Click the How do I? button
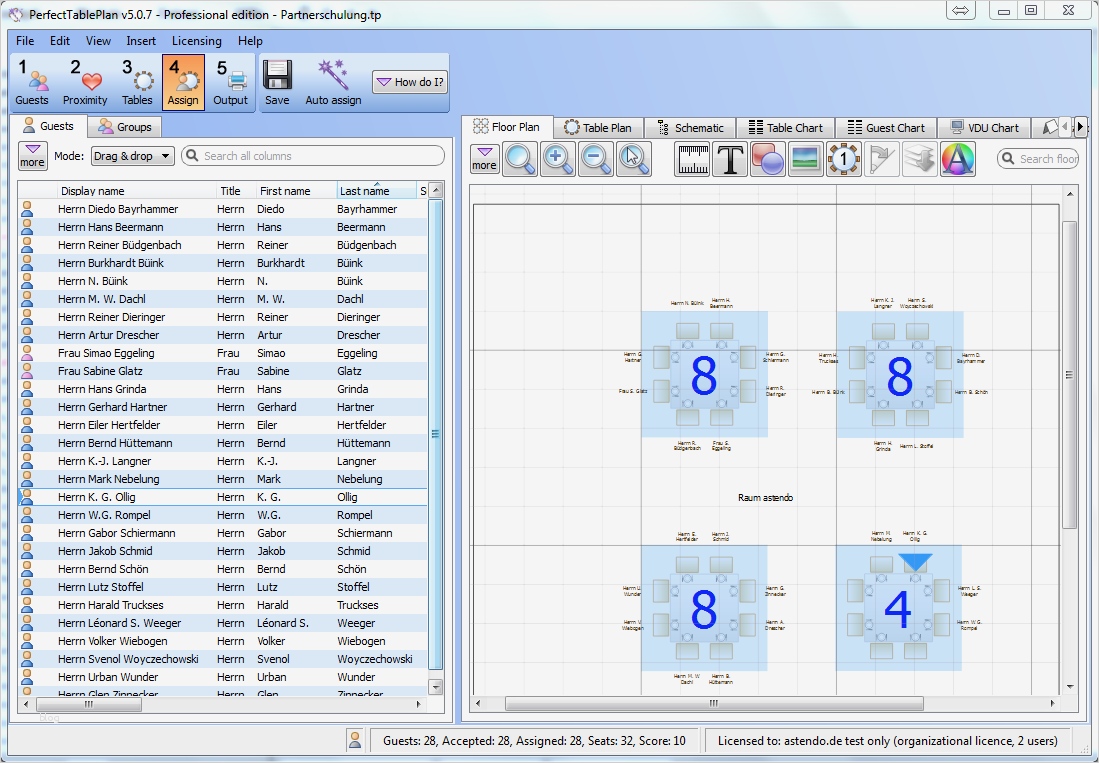 (409, 82)
